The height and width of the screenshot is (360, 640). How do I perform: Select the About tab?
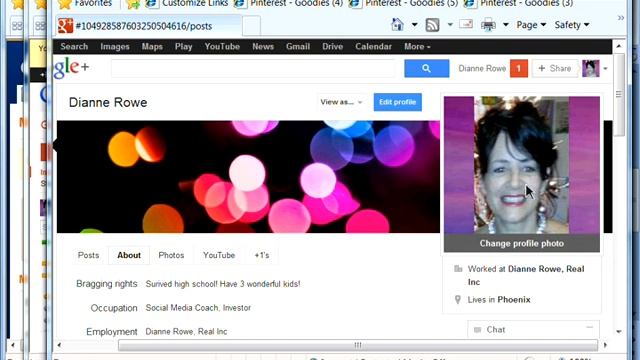click(x=129, y=255)
